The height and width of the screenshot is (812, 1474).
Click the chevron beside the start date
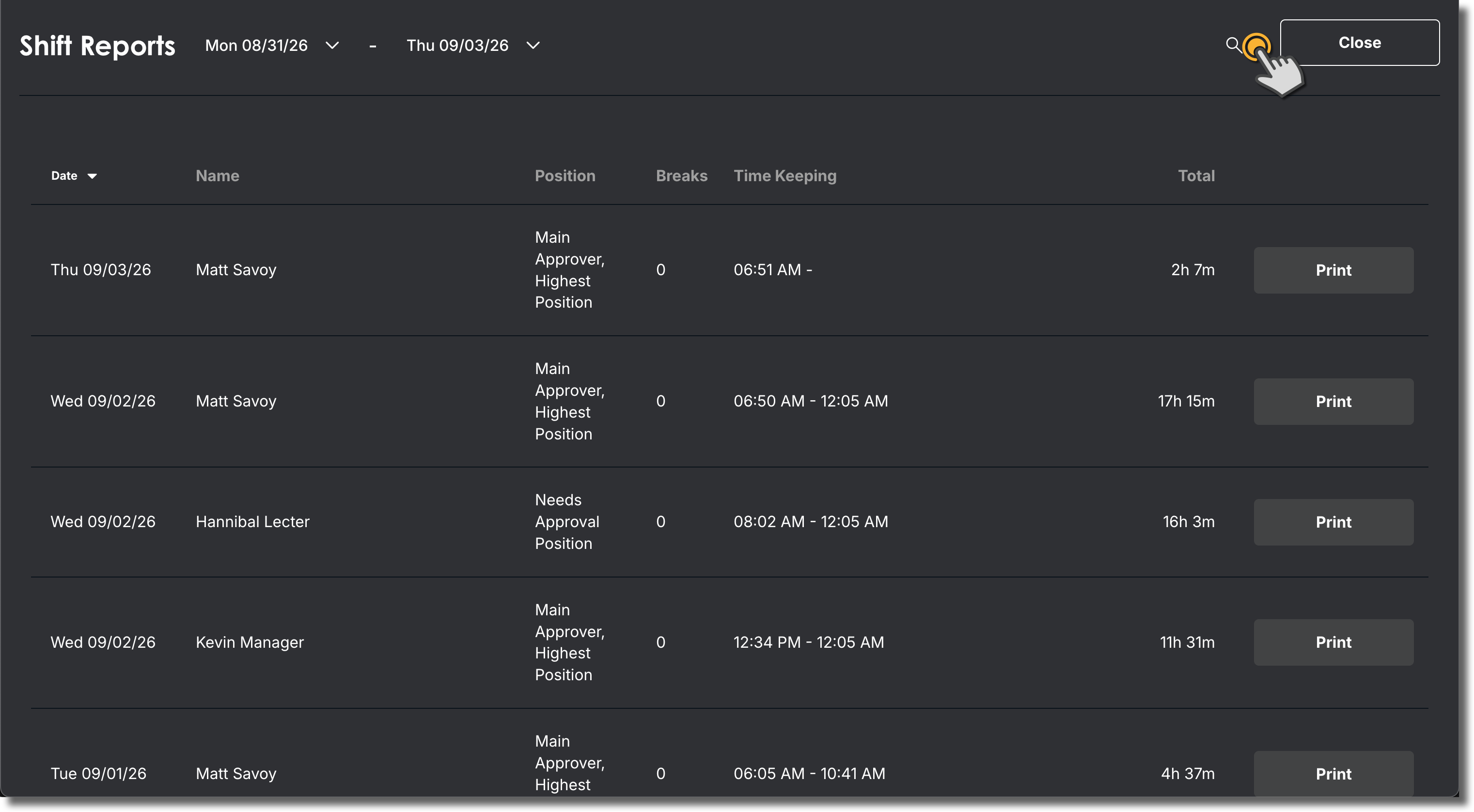click(332, 45)
